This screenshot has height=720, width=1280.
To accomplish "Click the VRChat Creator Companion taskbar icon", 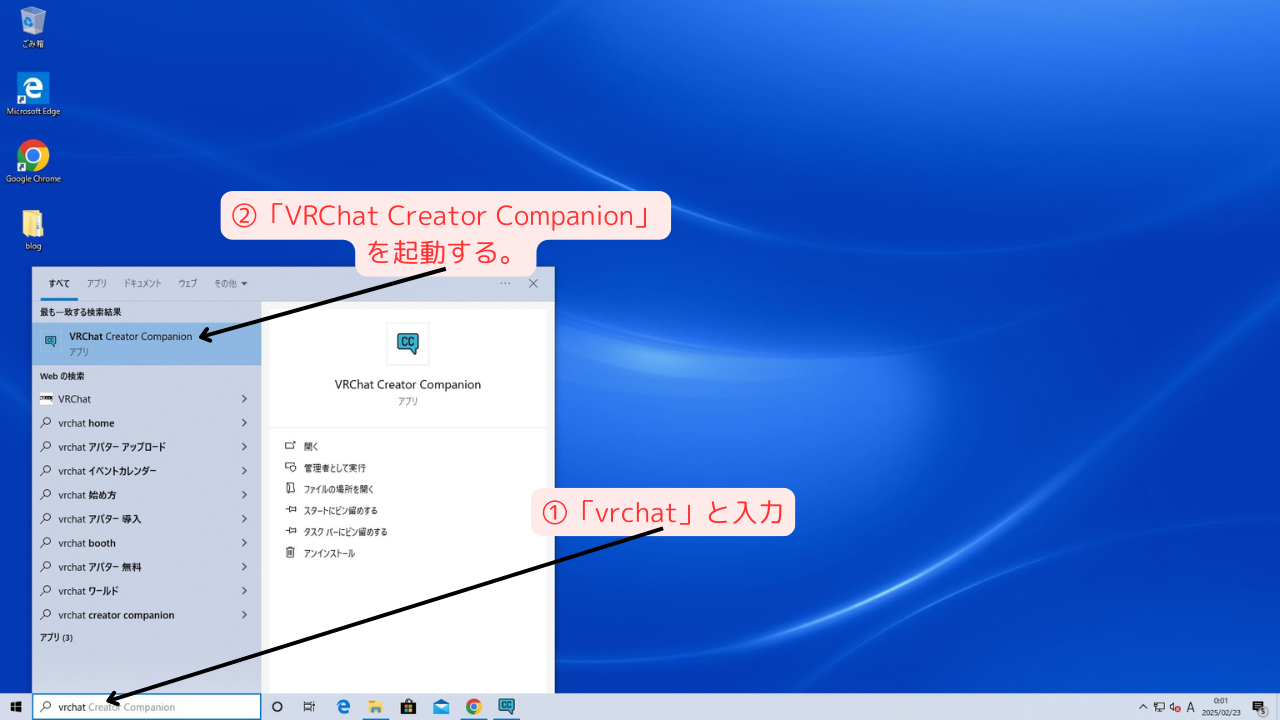I will coord(506,706).
